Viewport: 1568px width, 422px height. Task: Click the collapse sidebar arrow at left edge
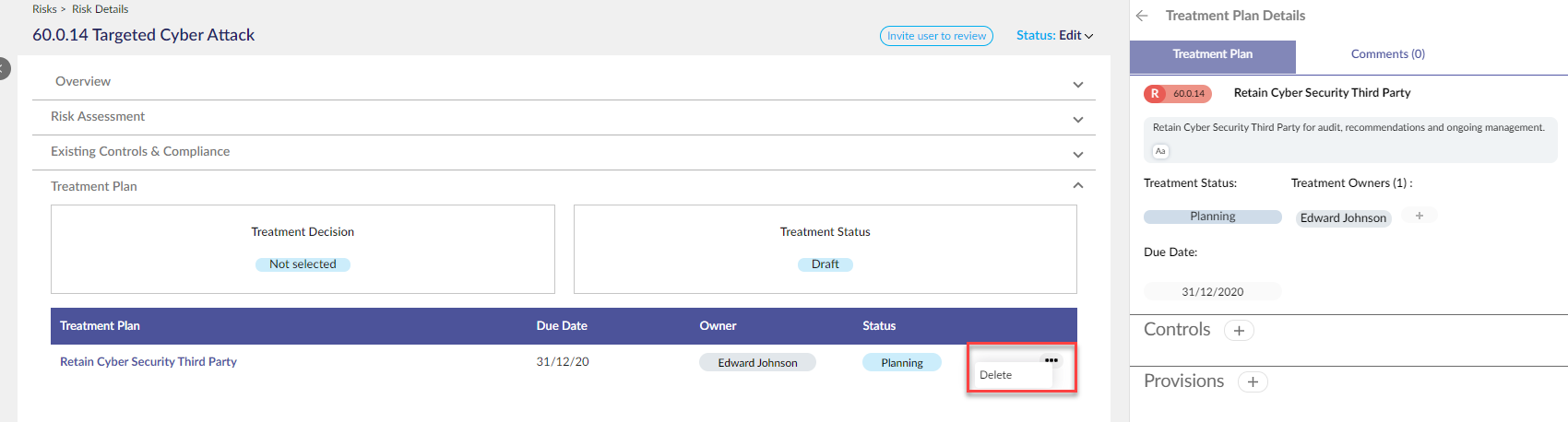tap(4, 68)
